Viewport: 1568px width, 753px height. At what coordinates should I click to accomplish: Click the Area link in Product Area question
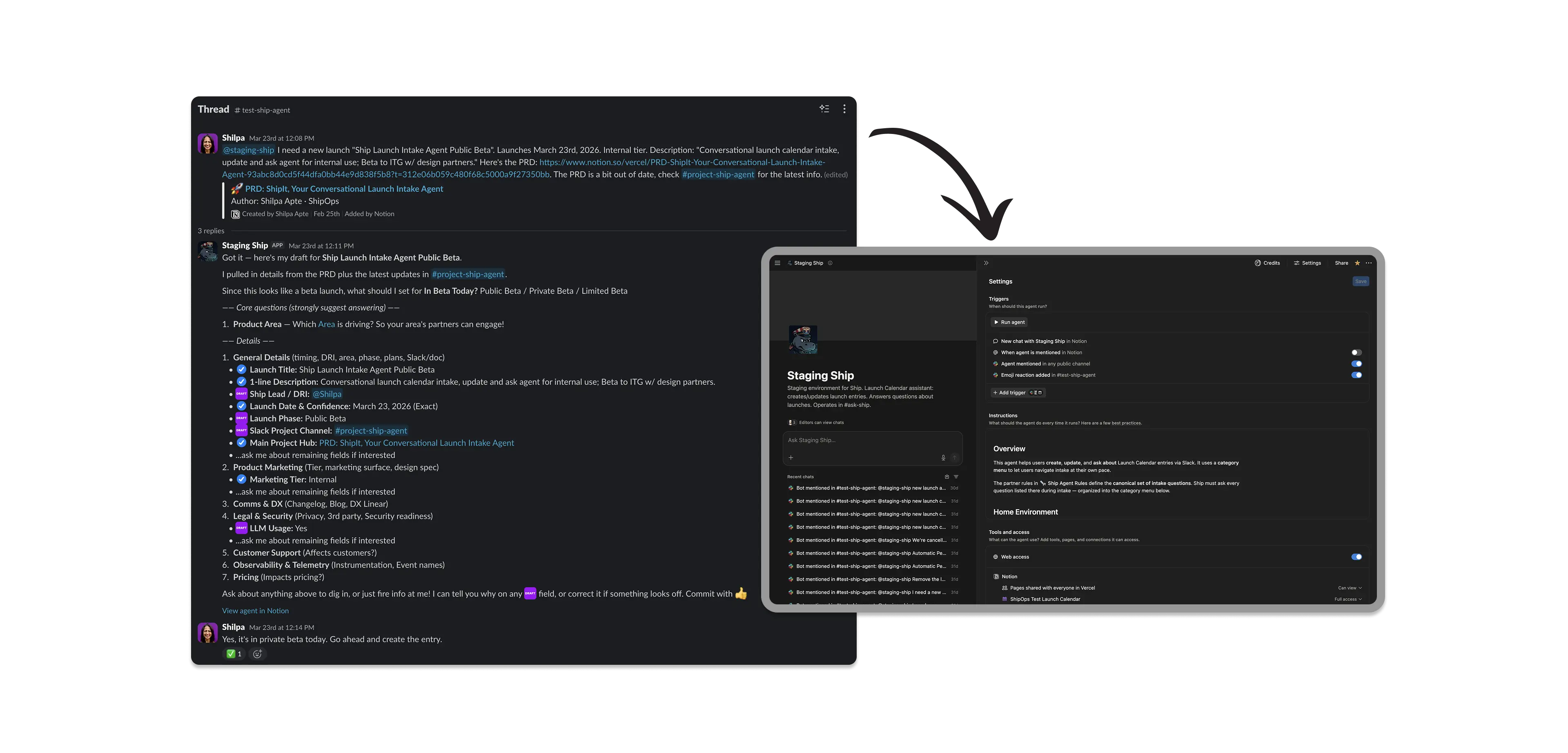[x=326, y=324]
